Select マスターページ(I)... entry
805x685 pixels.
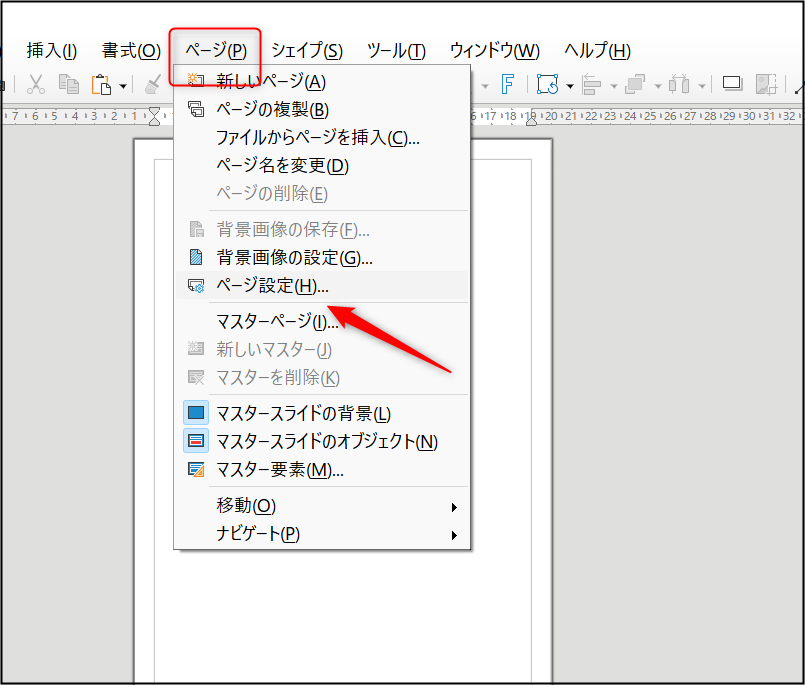coord(322,321)
